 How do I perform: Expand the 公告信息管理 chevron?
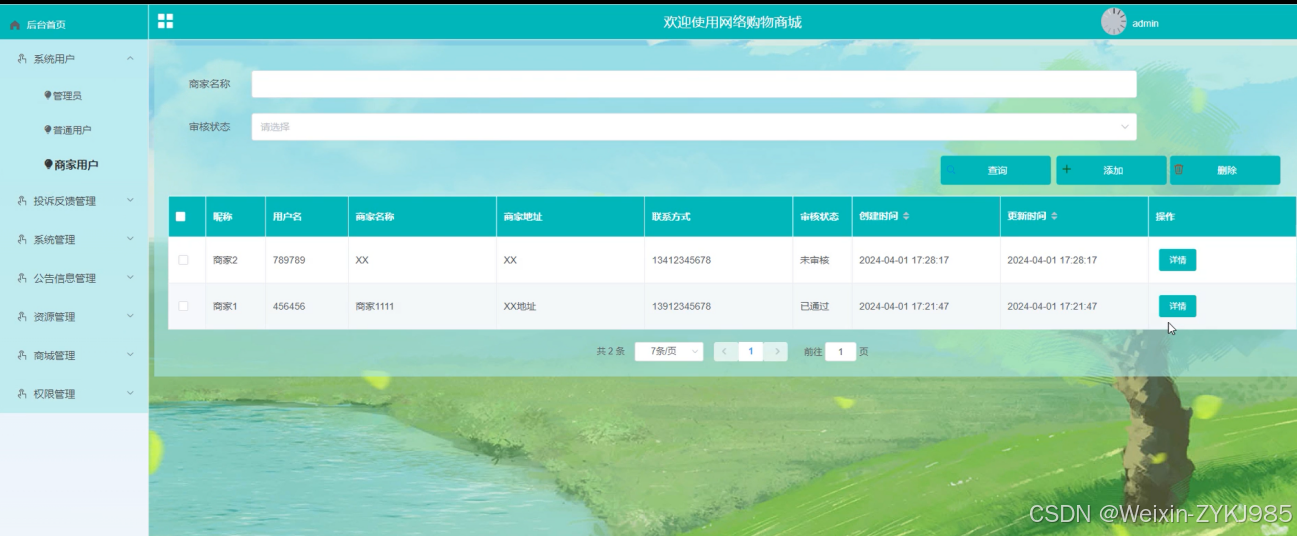130,278
